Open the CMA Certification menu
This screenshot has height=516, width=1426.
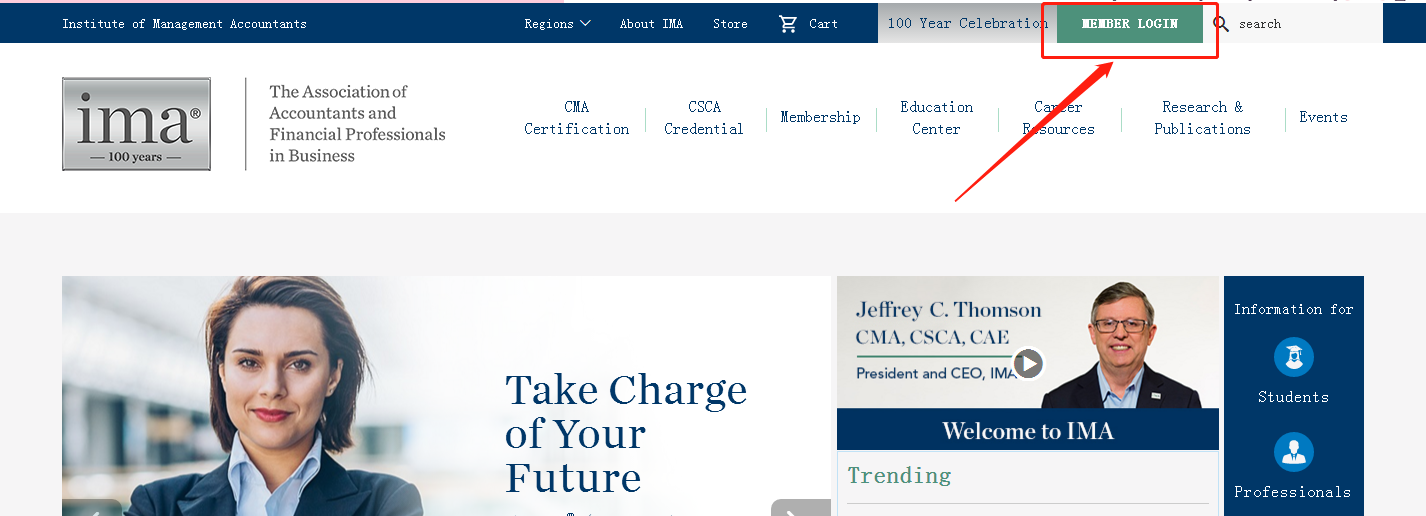point(577,118)
